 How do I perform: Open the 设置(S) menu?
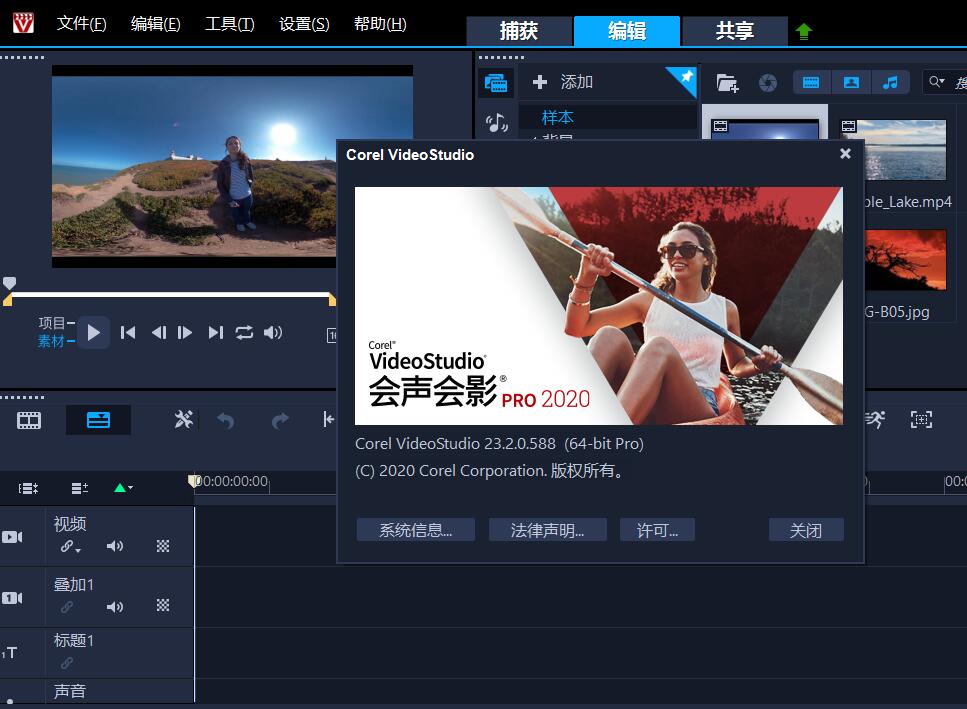(x=304, y=24)
